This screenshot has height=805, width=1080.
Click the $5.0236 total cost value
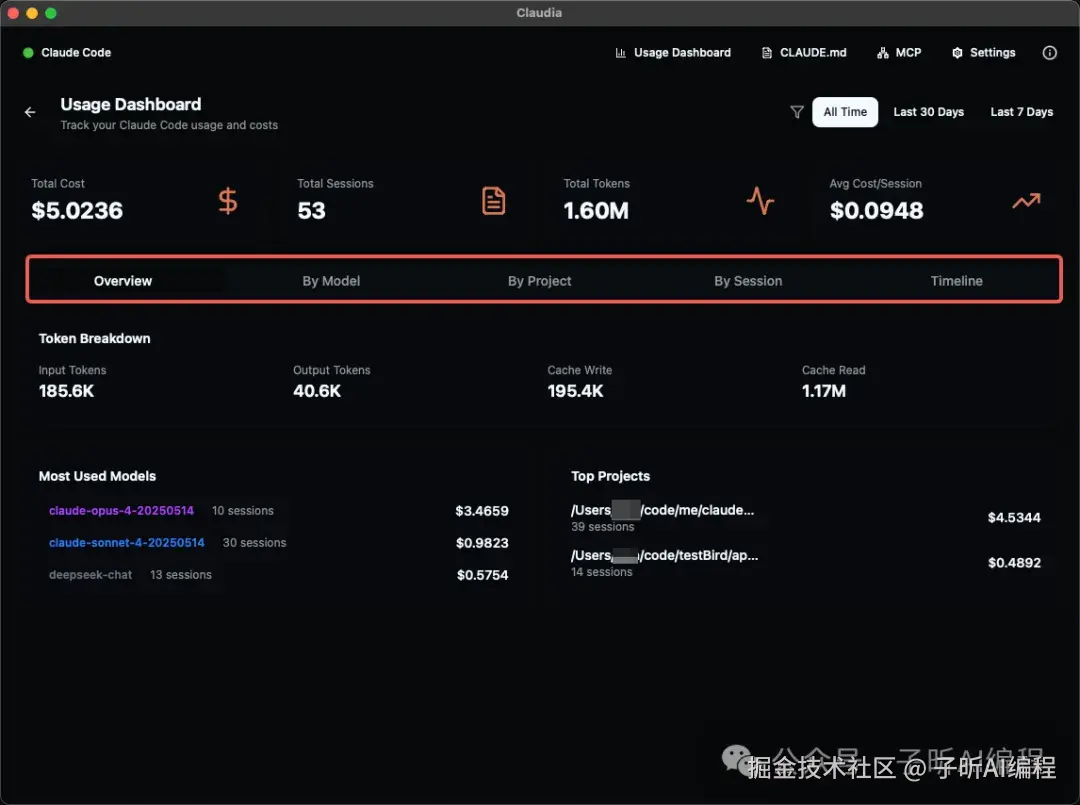click(x=77, y=211)
